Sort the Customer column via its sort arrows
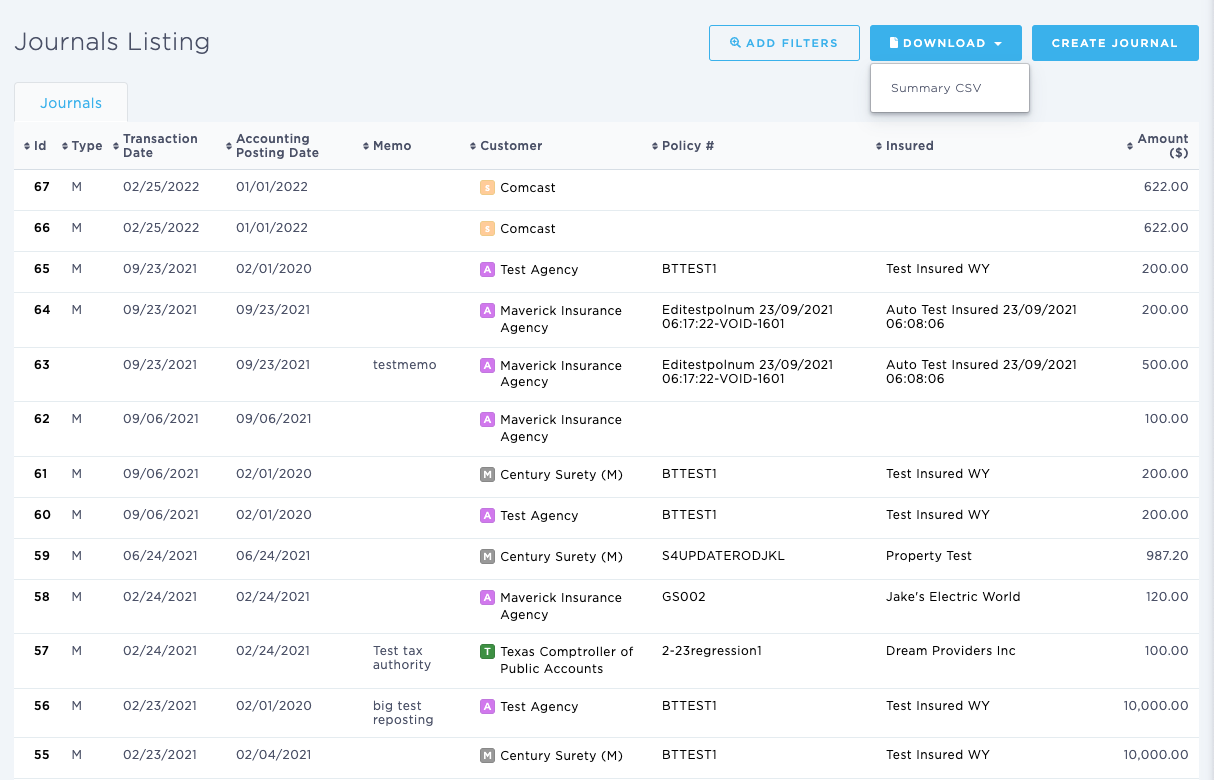This screenshot has height=780, width=1214. (471, 145)
